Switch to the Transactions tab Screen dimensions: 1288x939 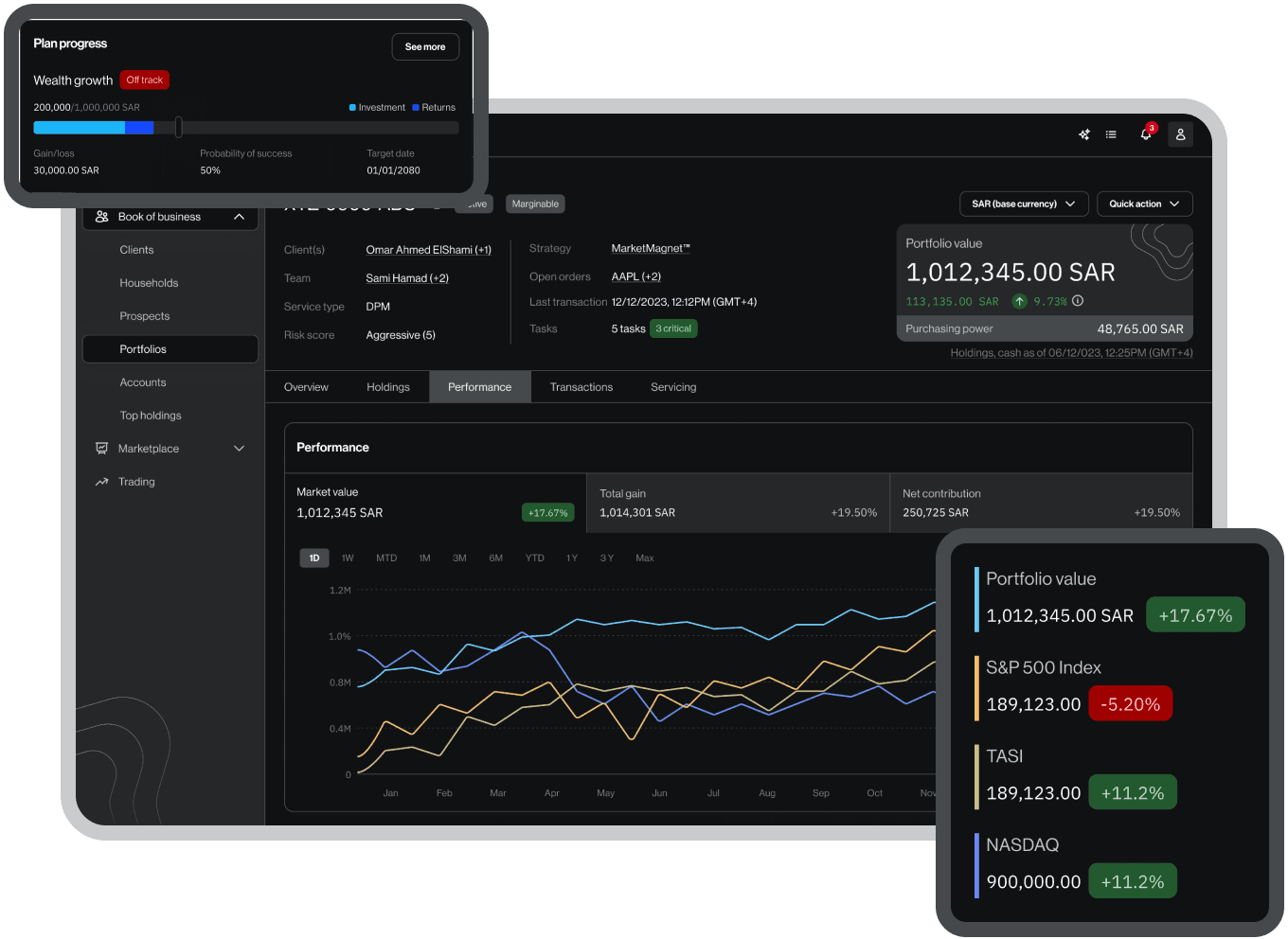coord(581,387)
